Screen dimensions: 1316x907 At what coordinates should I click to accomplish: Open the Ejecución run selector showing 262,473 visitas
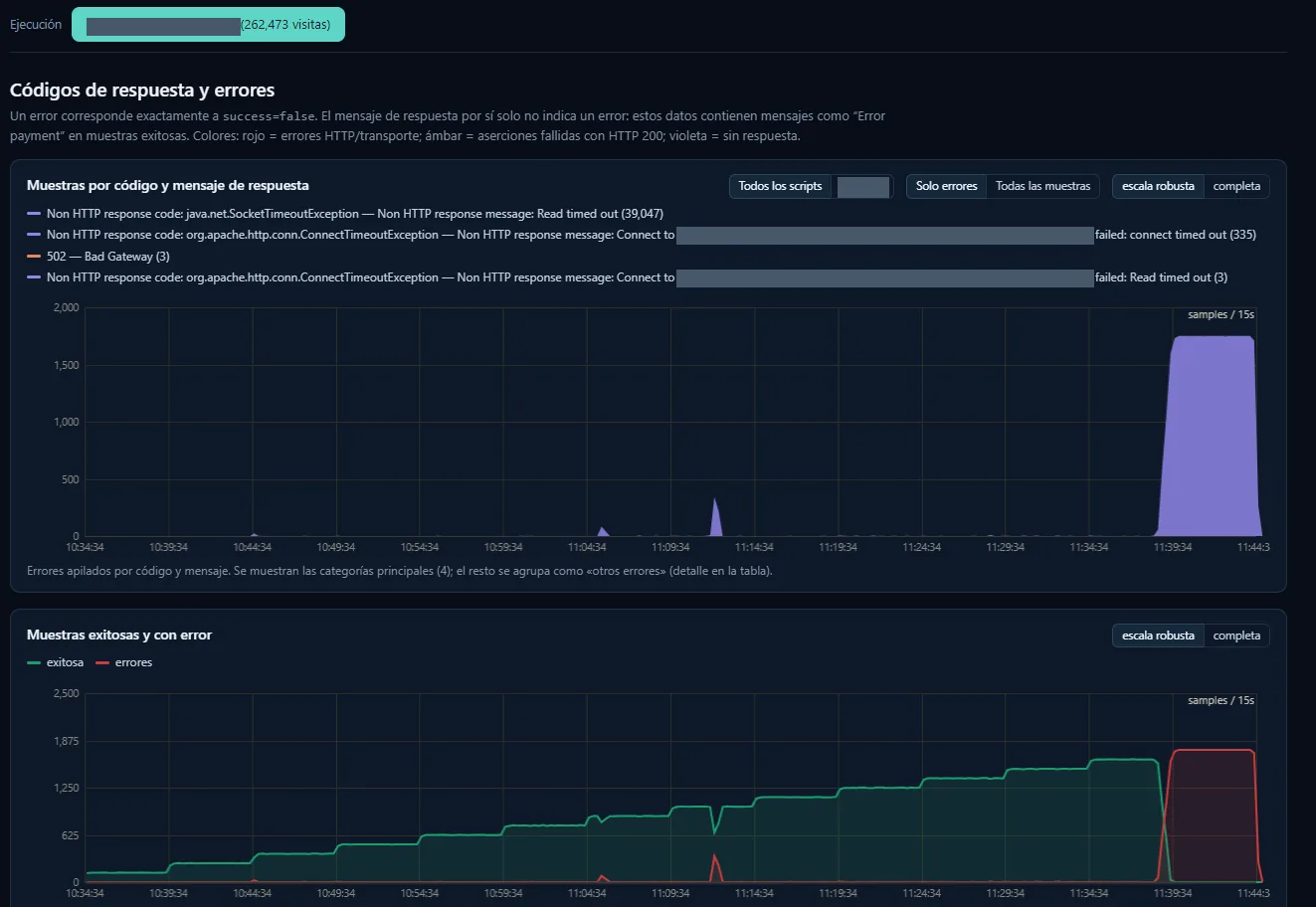pos(208,25)
